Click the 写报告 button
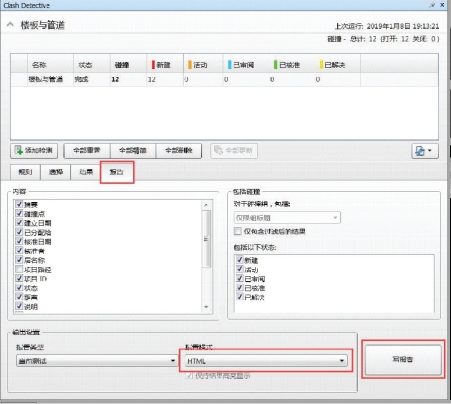The height and width of the screenshot is (404, 451). (403, 359)
